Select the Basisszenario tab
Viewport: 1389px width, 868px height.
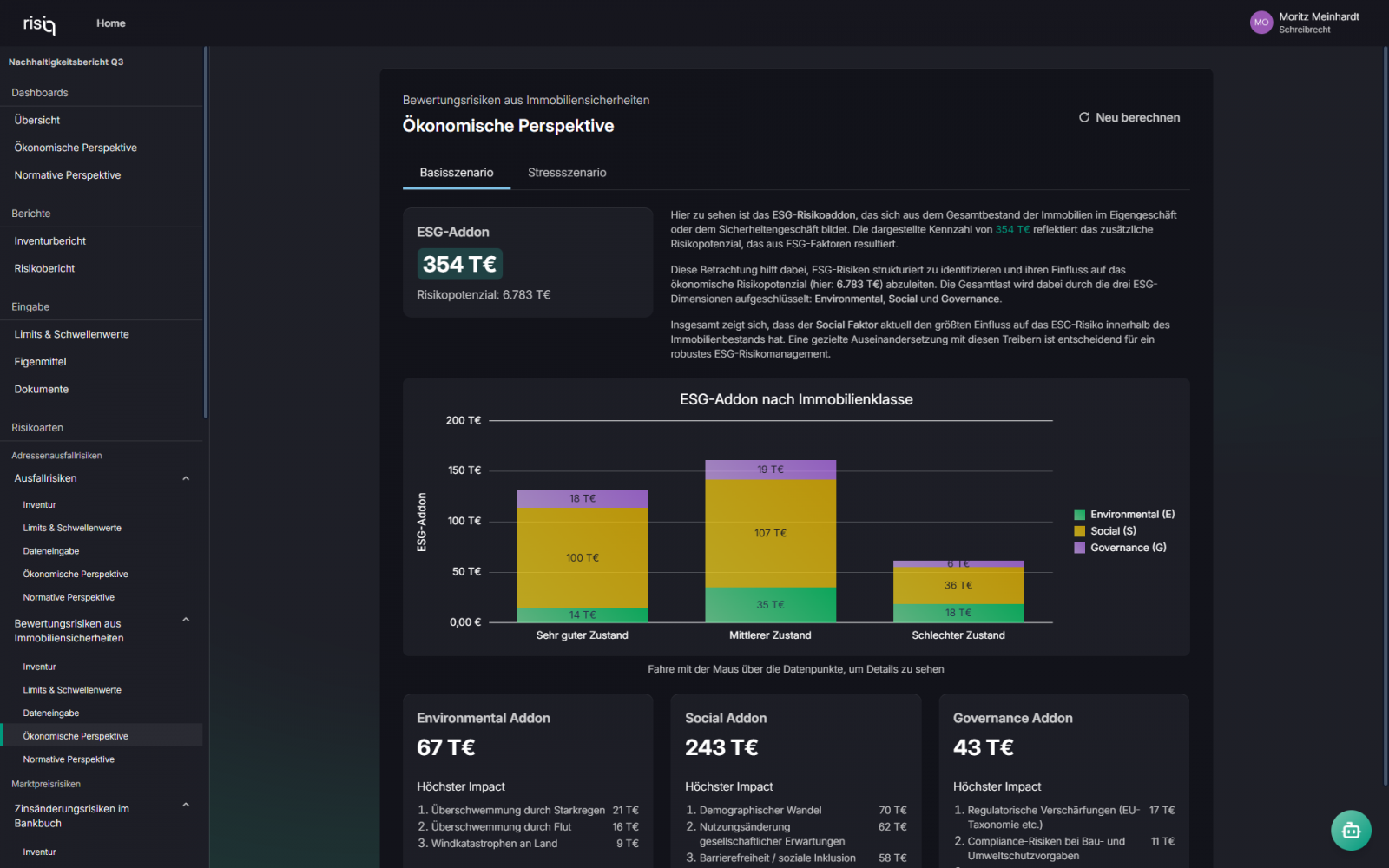457,173
